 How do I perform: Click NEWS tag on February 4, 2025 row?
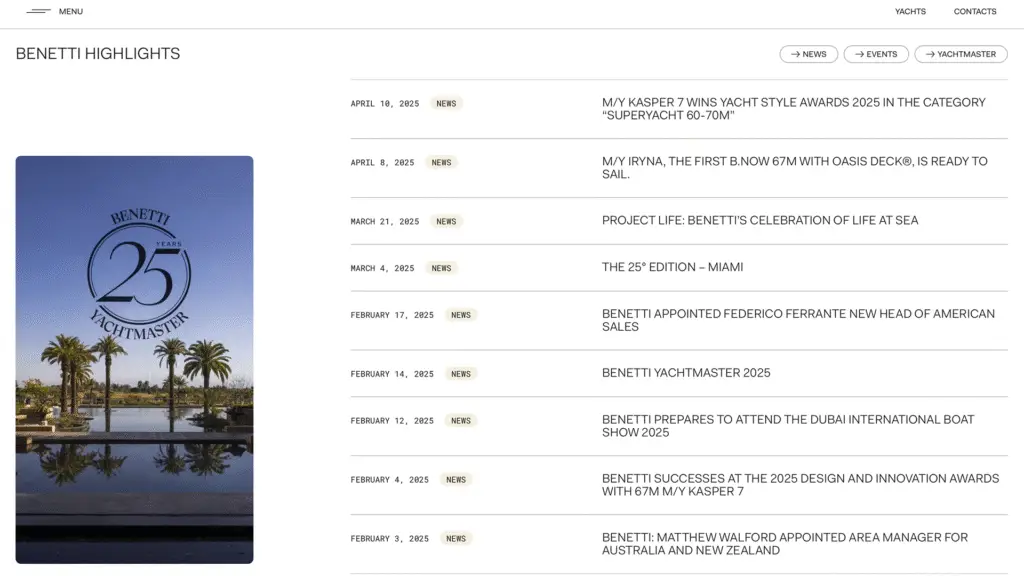click(x=456, y=479)
